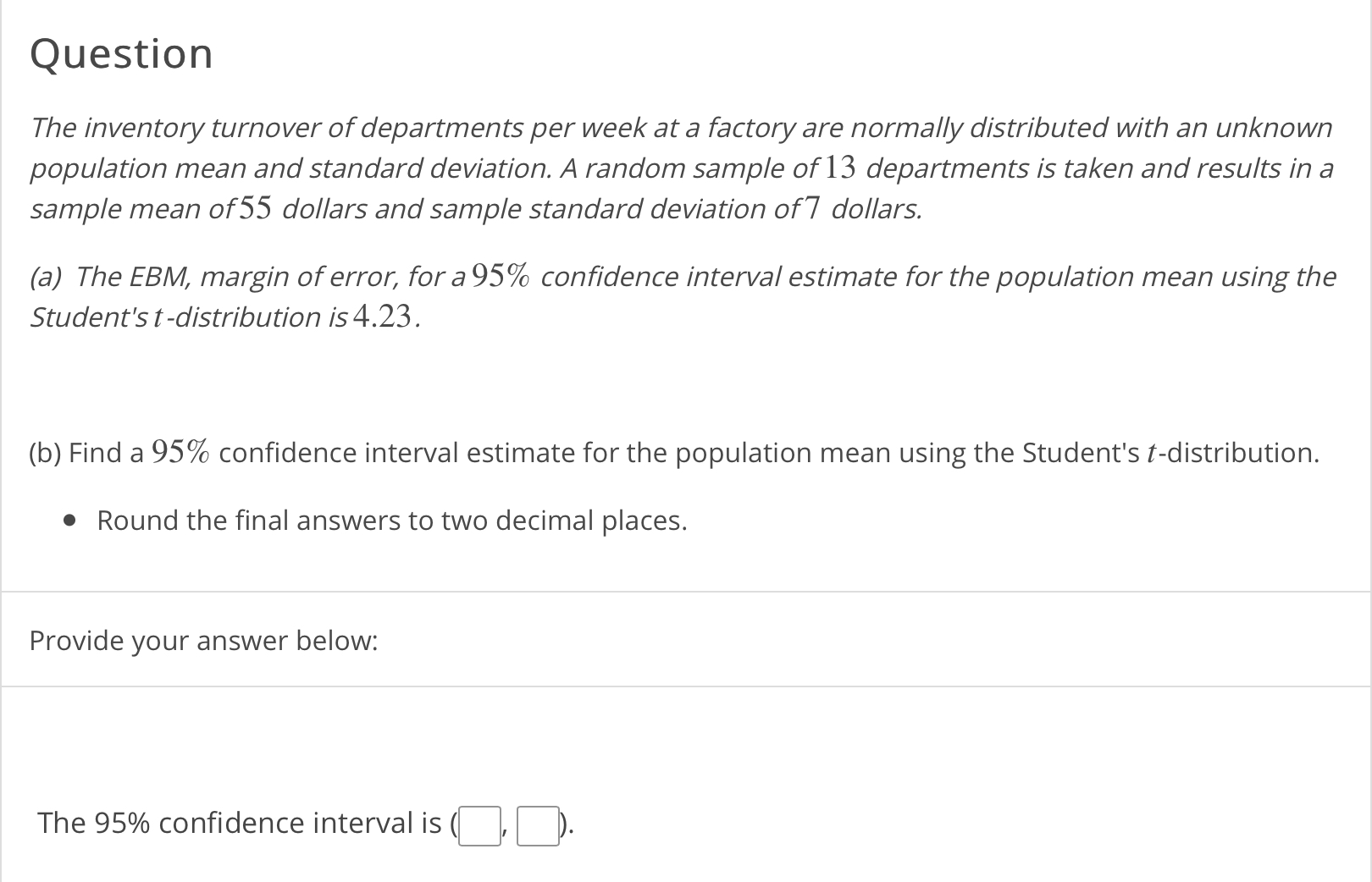This screenshot has width=1372, height=882.
Task: Click the "Round the final answers" instruction
Action: click(391, 521)
